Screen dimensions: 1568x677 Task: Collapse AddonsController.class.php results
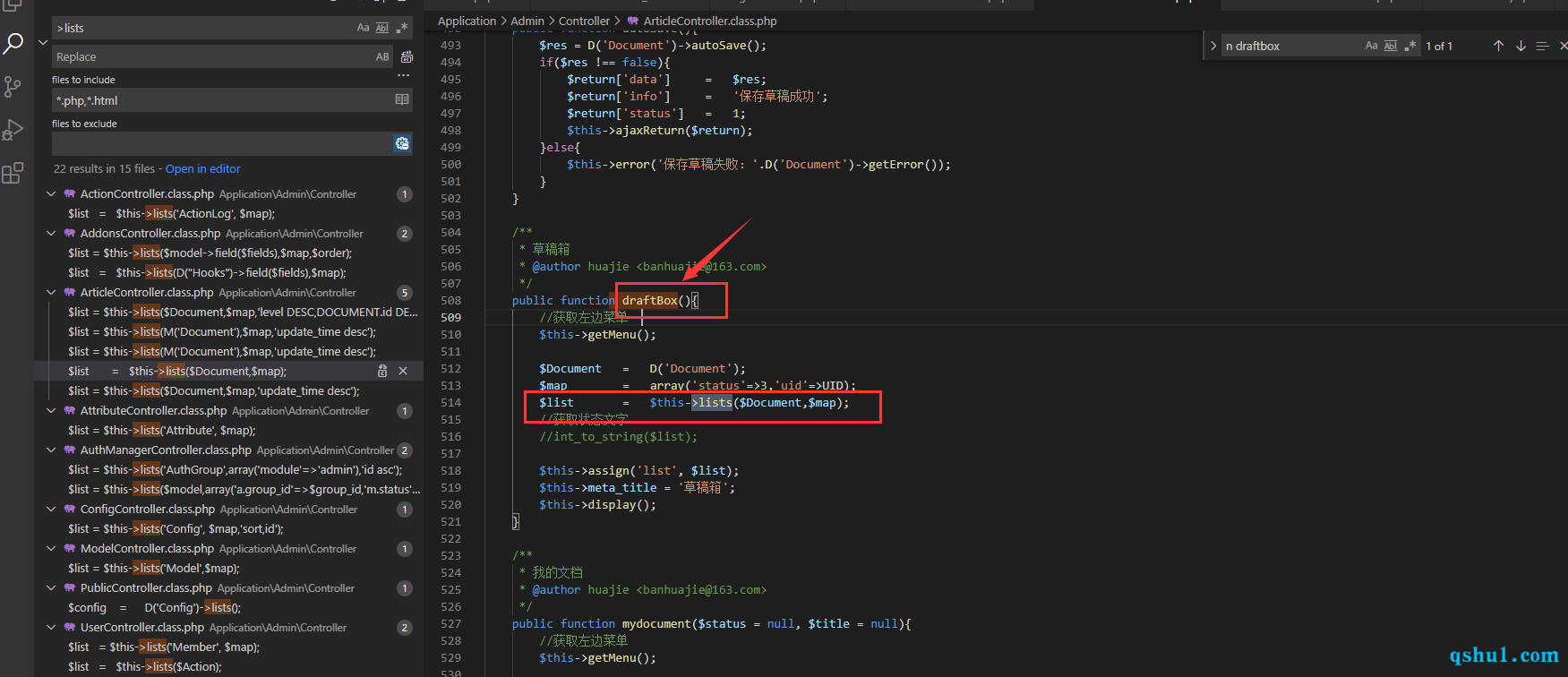[51, 233]
